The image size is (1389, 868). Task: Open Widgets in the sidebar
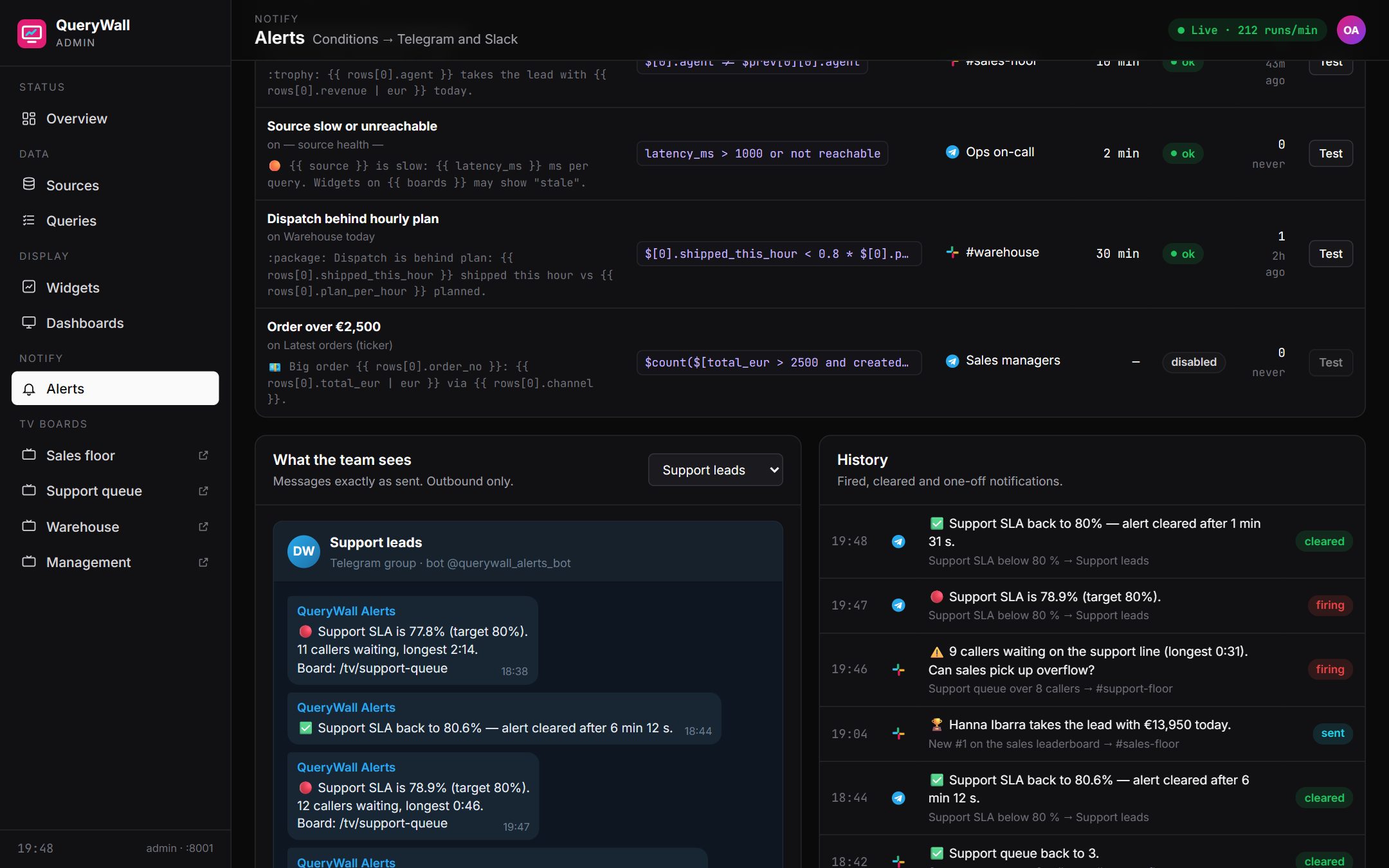(x=115, y=287)
